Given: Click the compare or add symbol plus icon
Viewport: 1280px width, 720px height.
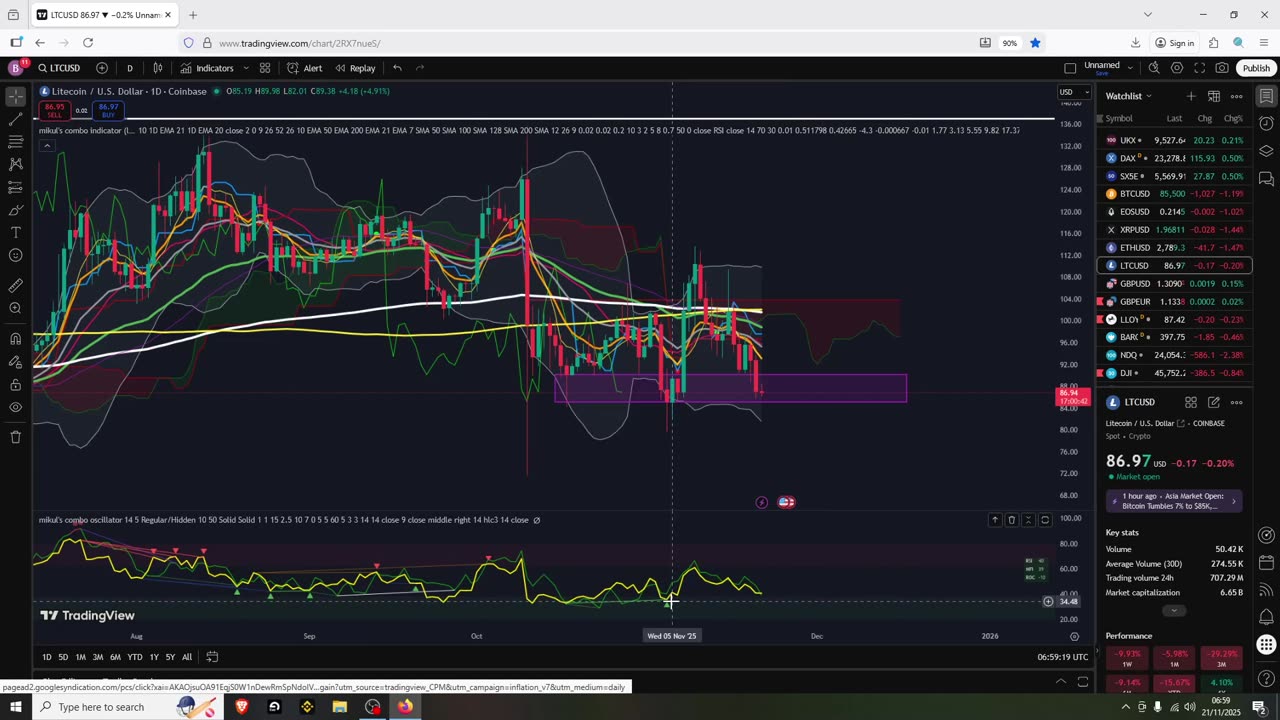Looking at the screenshot, I should point(102,68).
